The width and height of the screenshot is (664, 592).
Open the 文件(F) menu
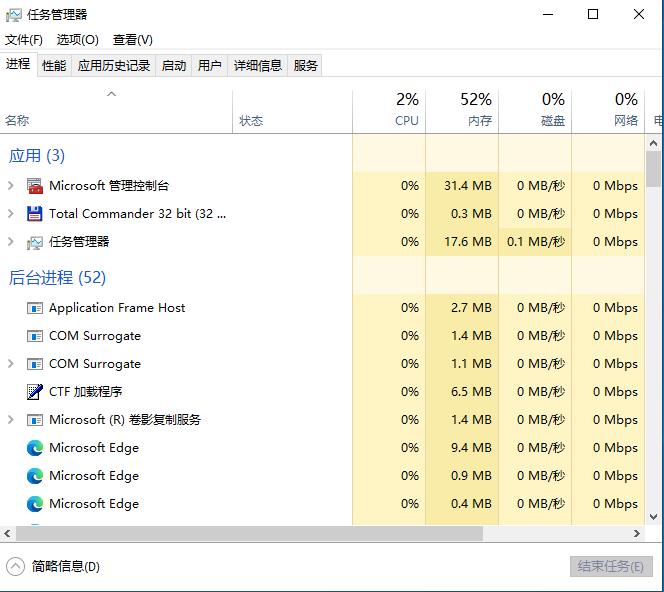pyautogui.click(x=24, y=40)
